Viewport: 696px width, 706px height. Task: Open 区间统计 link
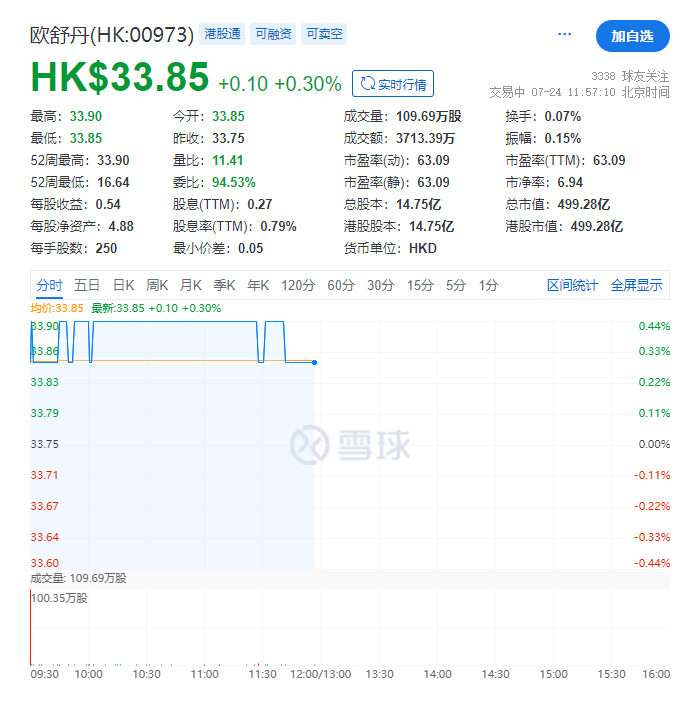[572, 285]
